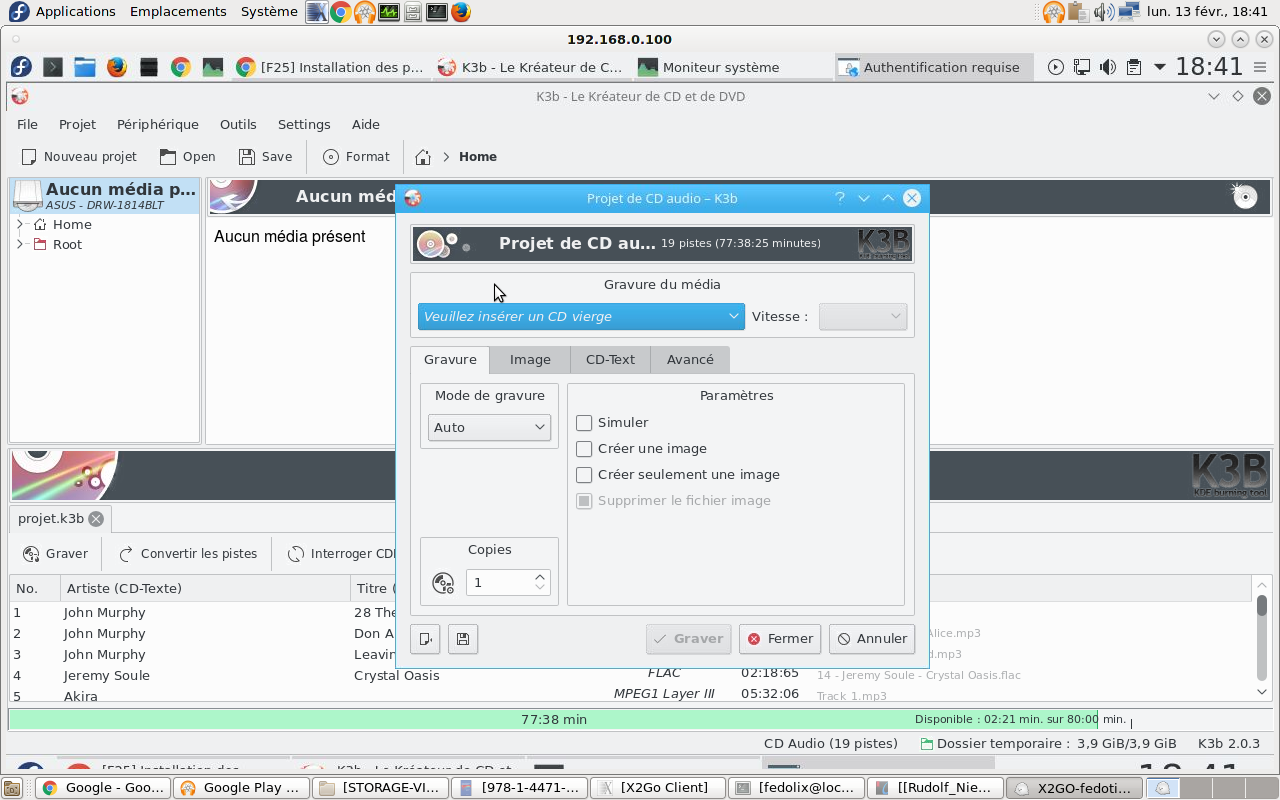The height and width of the screenshot is (800, 1280).
Task: Open the Outils menu
Action: [x=238, y=124]
